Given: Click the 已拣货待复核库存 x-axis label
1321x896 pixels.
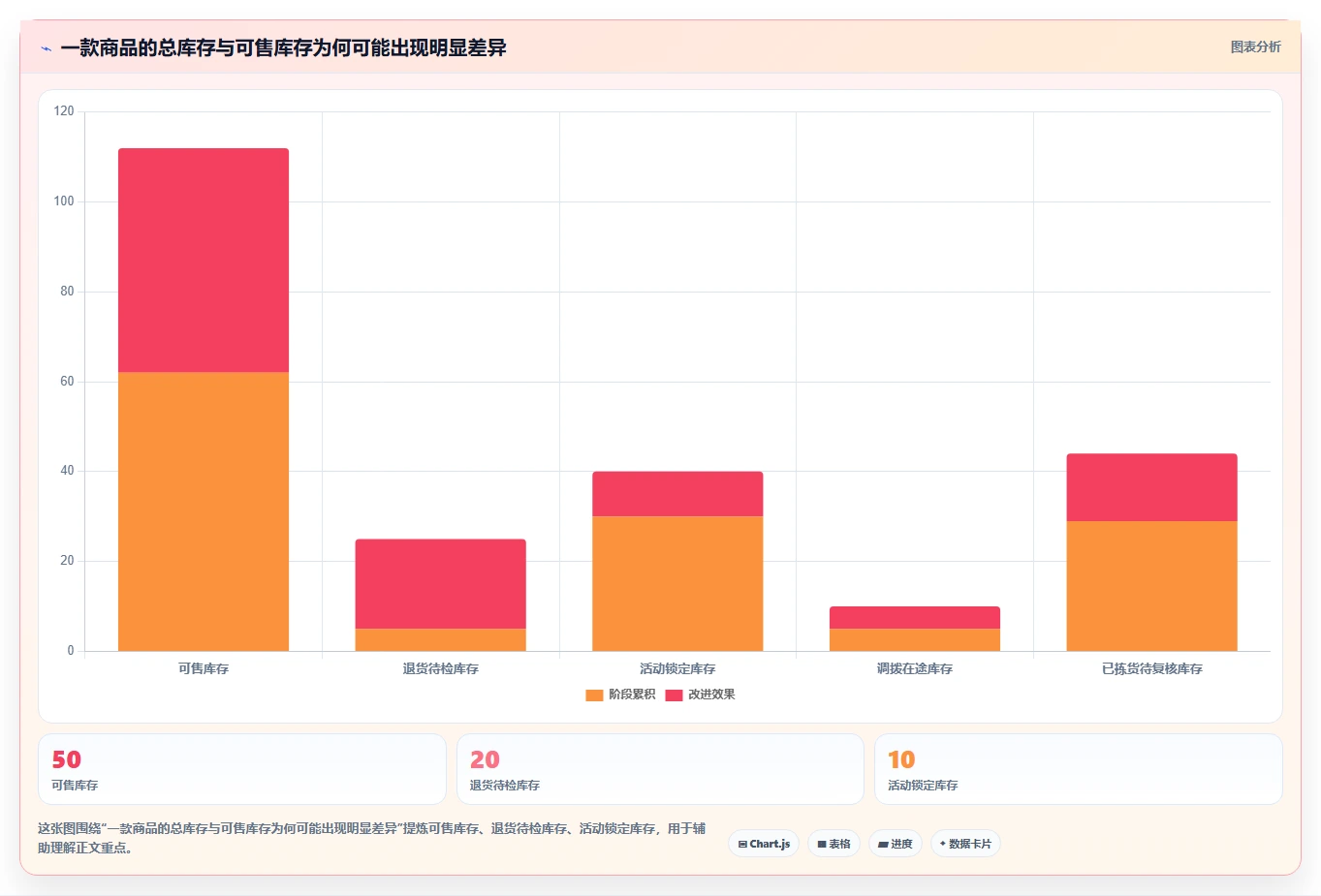Looking at the screenshot, I should point(1151,668).
